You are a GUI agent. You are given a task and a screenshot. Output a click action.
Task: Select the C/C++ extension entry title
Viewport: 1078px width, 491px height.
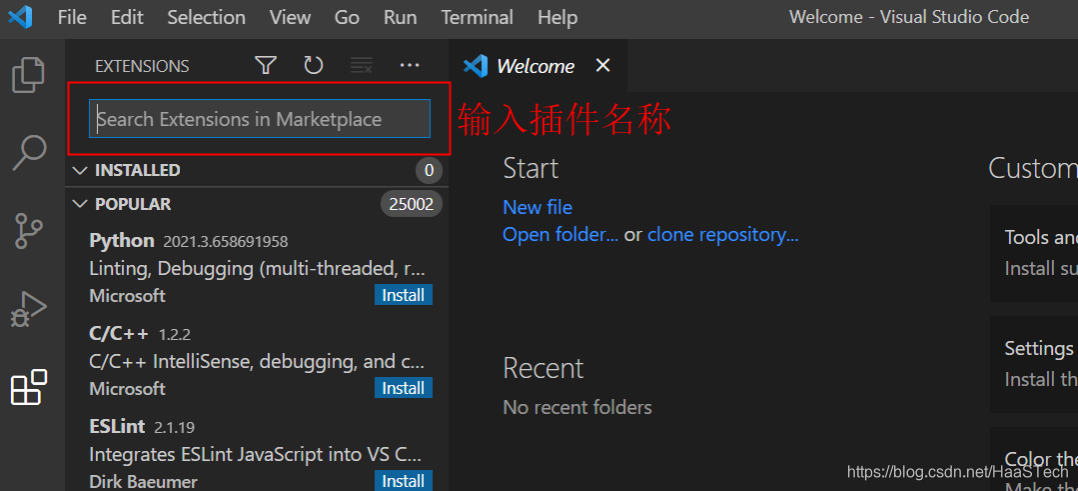coord(119,334)
